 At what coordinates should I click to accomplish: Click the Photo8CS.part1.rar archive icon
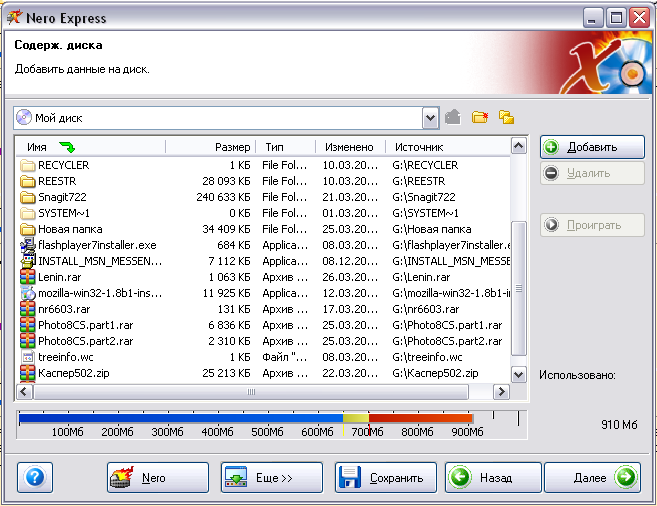click(x=28, y=325)
